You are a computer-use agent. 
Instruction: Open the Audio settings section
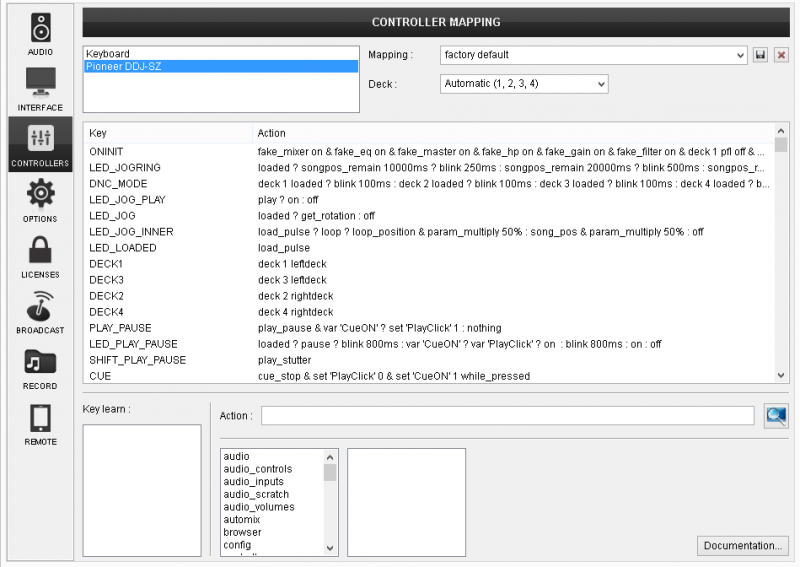click(40, 34)
